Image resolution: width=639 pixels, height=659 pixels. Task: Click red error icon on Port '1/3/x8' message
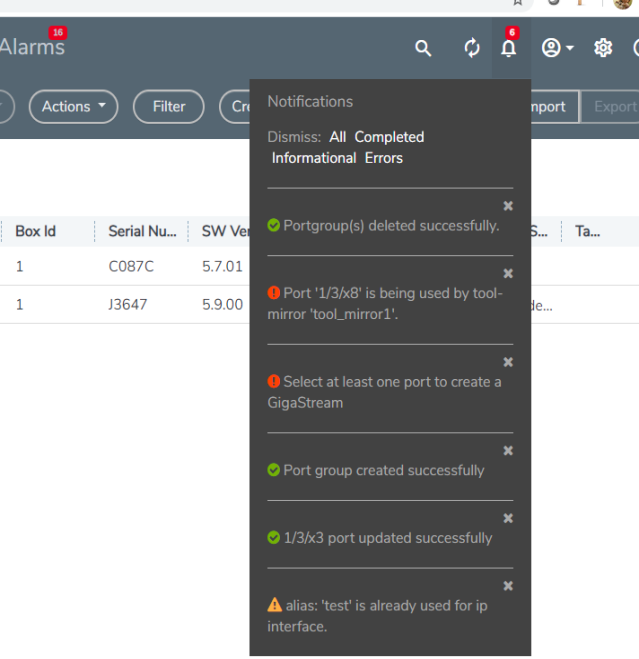point(274,293)
